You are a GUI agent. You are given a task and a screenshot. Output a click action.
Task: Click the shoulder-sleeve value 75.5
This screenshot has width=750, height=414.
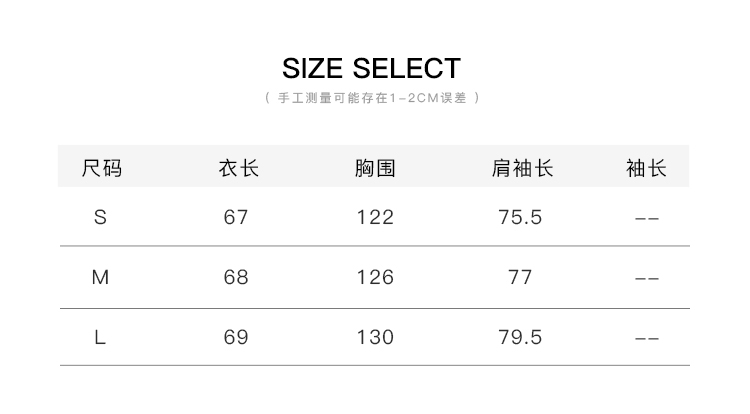520,218
